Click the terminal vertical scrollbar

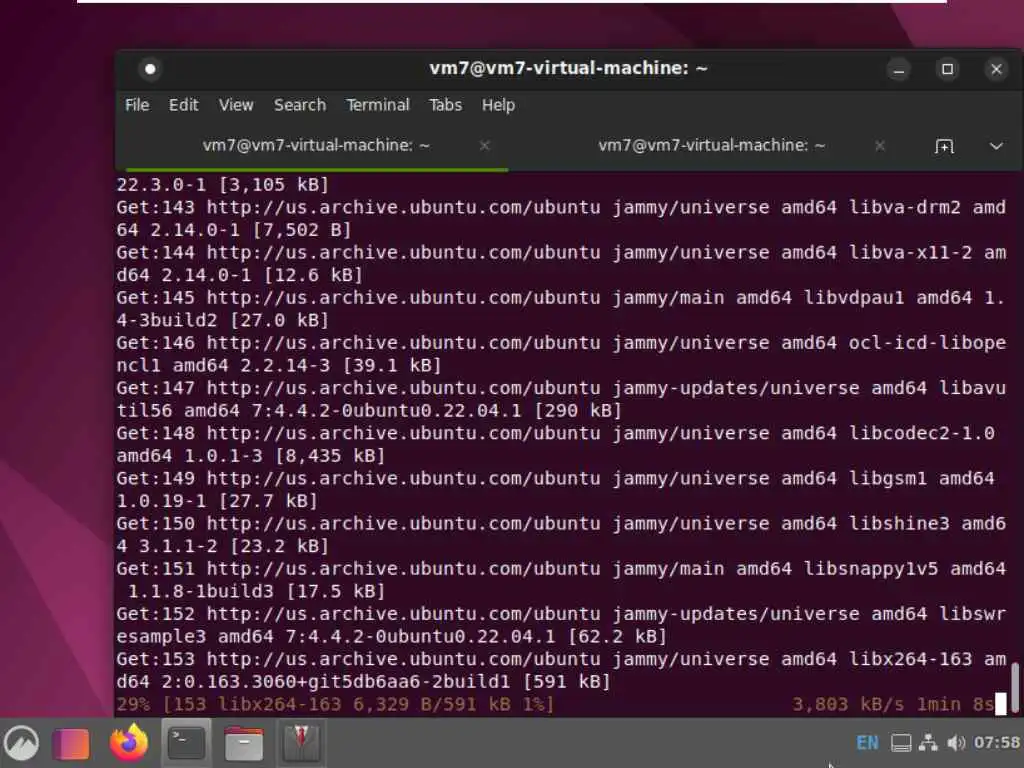(x=1016, y=686)
